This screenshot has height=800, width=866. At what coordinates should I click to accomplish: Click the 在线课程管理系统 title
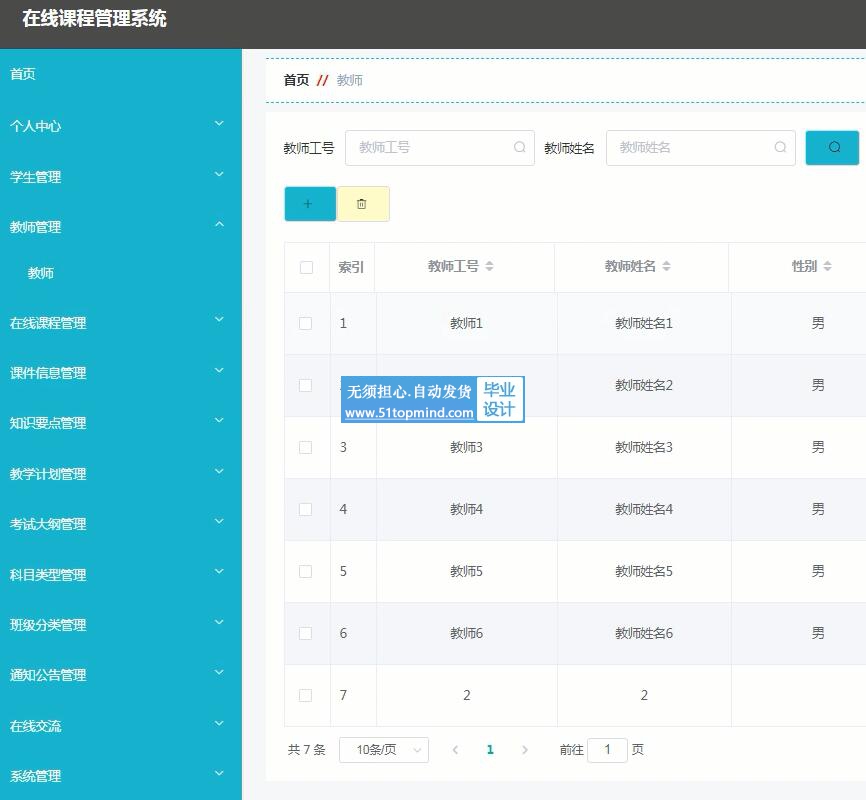pos(94,19)
